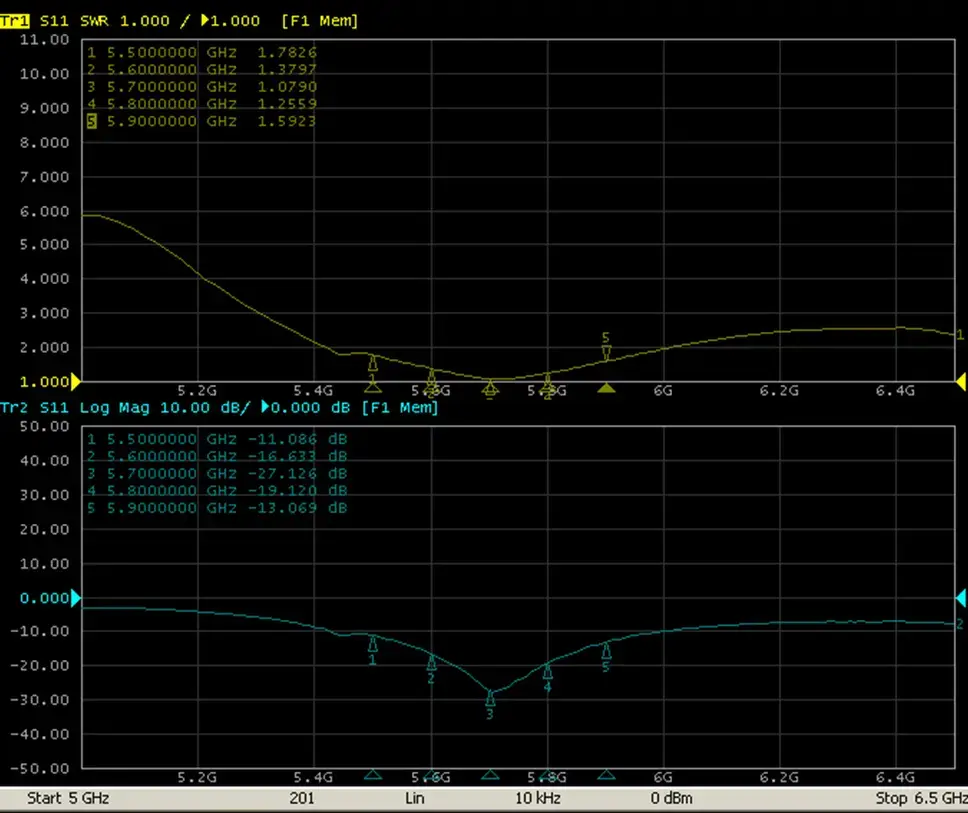This screenshot has width=968, height=813.
Task: Click the 0 dBm power setting
Action: point(672,798)
